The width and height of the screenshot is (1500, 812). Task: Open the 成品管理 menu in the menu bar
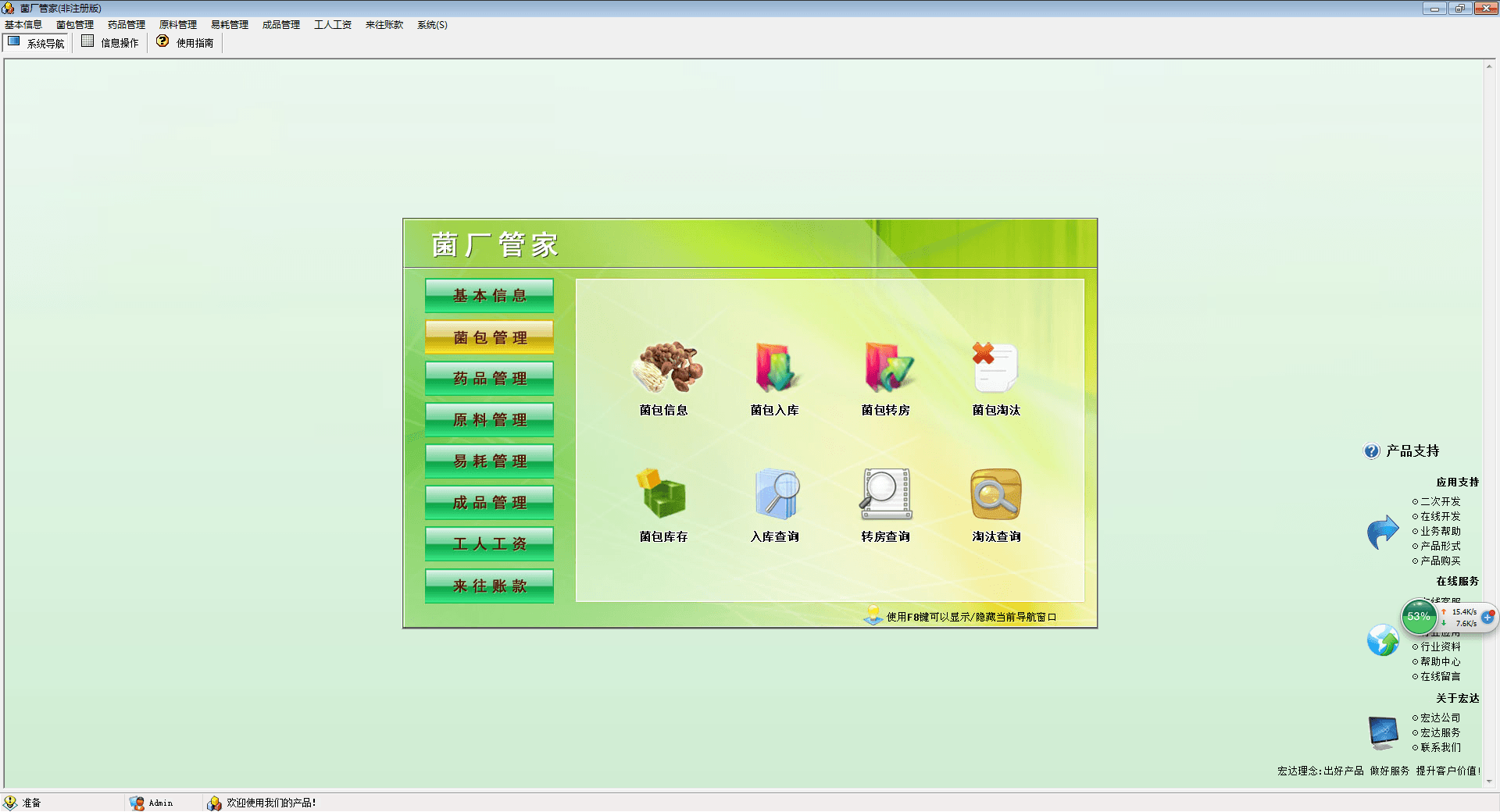pyautogui.click(x=281, y=25)
